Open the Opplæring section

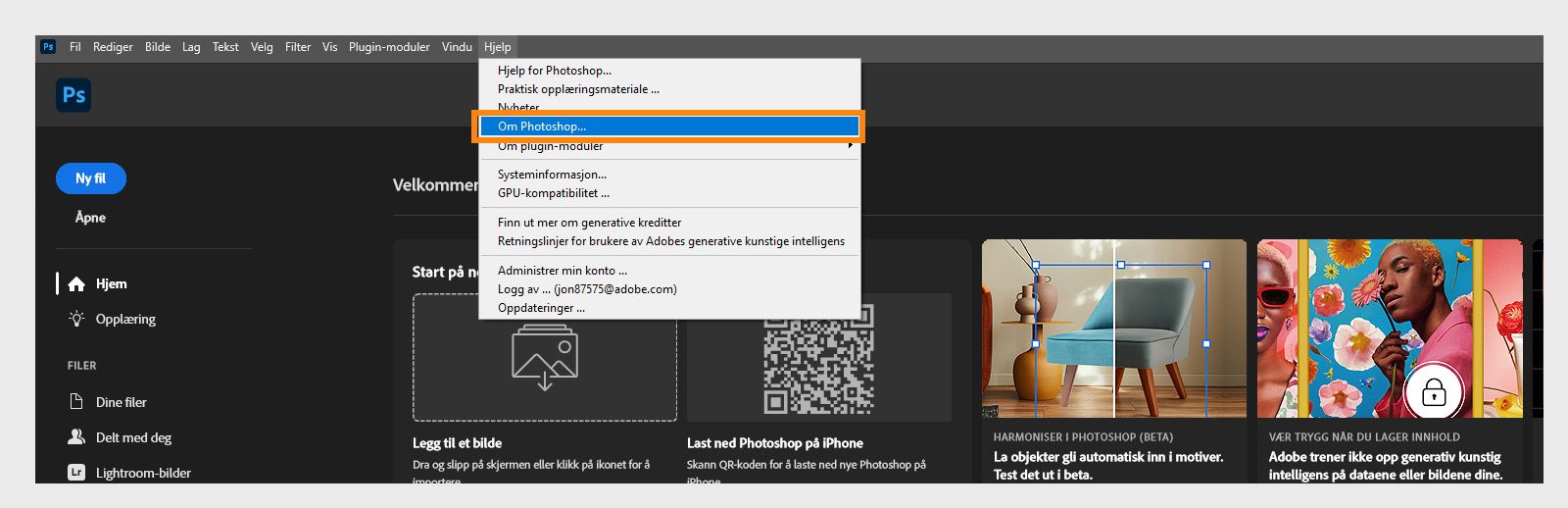click(125, 319)
